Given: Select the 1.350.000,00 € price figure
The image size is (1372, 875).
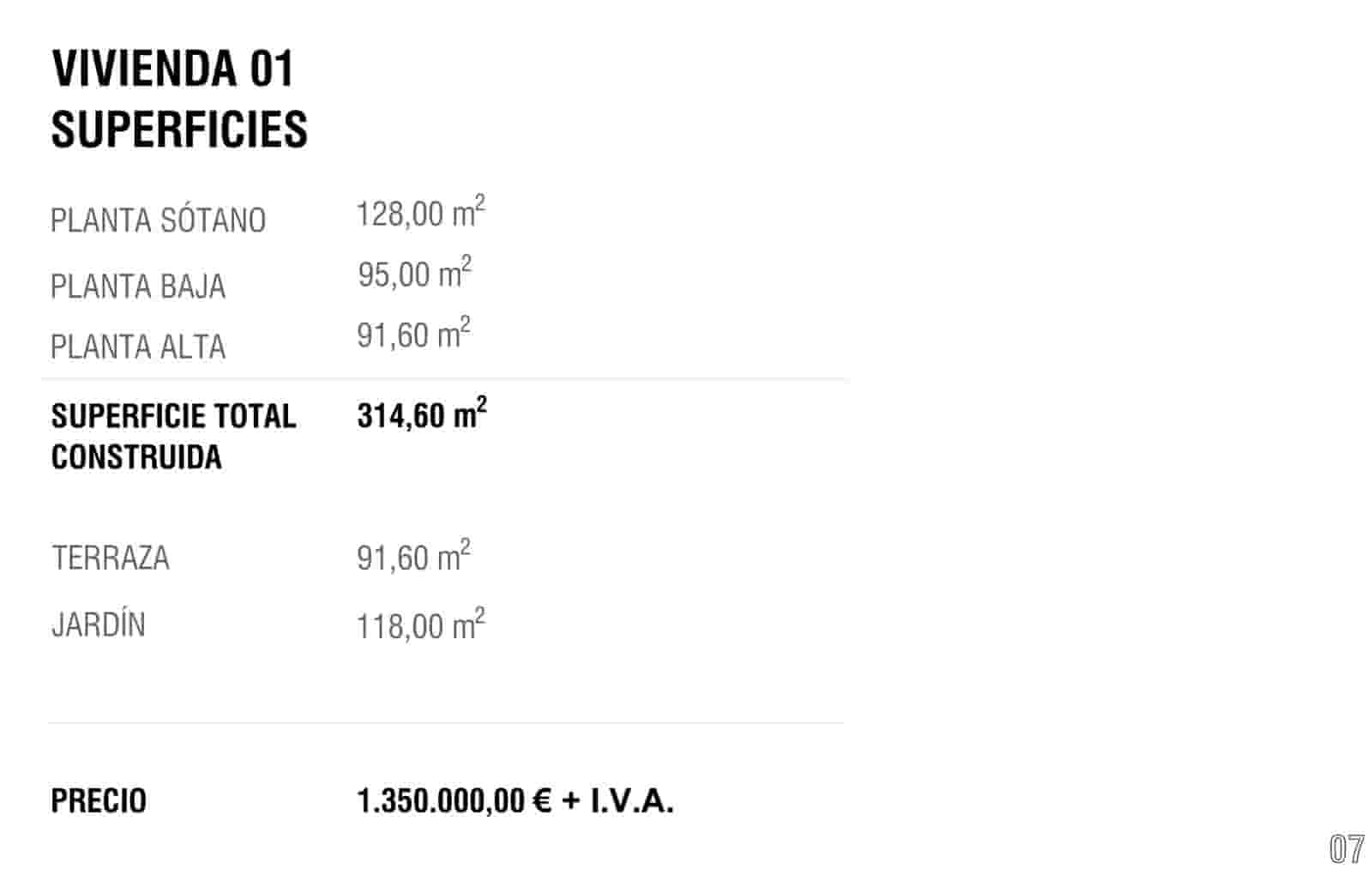Looking at the screenshot, I should (454, 801).
